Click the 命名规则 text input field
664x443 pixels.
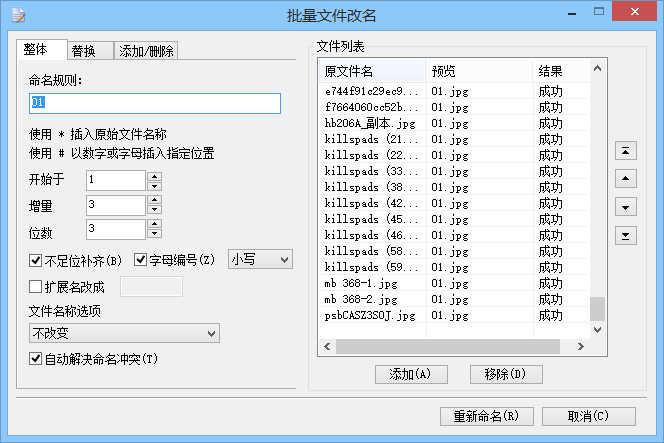click(x=154, y=103)
